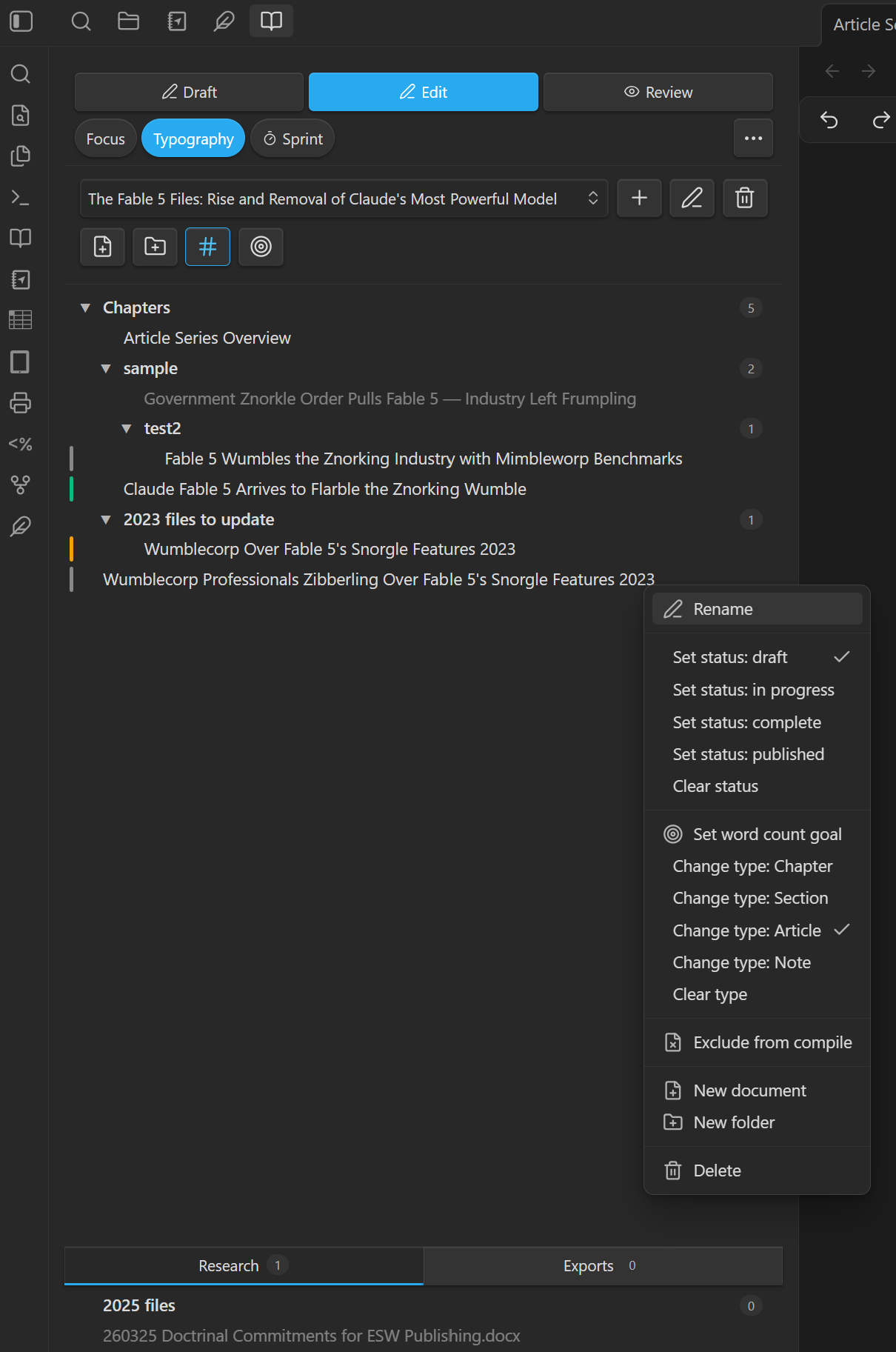Click the magnifier icon in the left ribbon
This screenshot has height=1352, width=896.
21,74
